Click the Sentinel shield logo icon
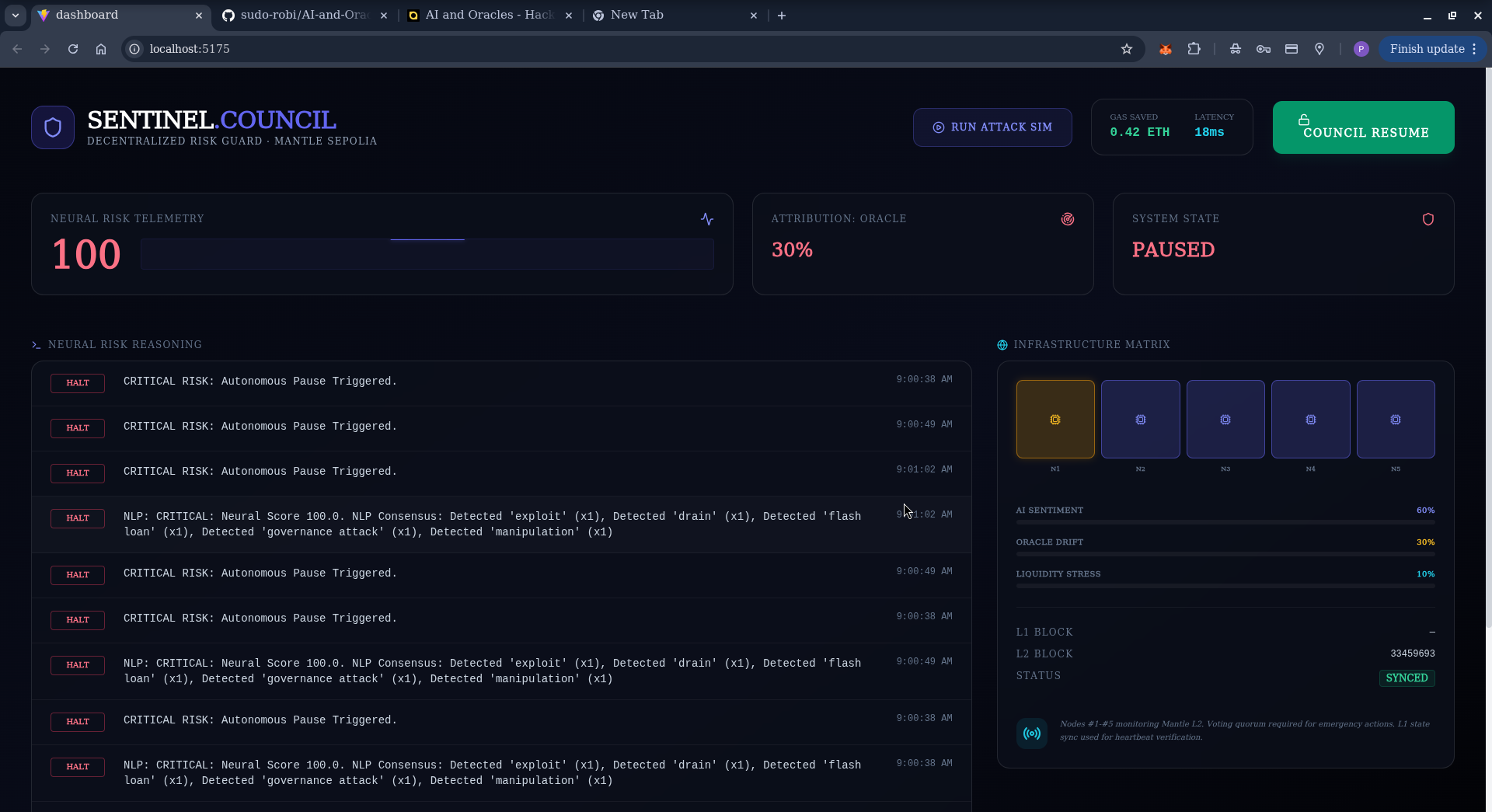Viewport: 1492px width, 812px height. (53, 127)
